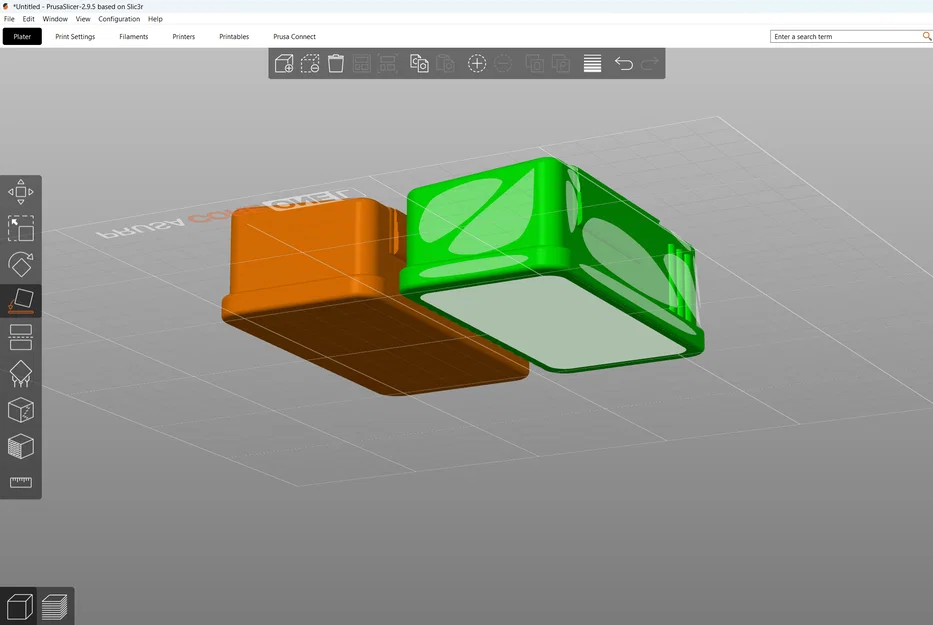Open the Filaments tab
Viewport: 933px width, 625px height.
(x=133, y=36)
